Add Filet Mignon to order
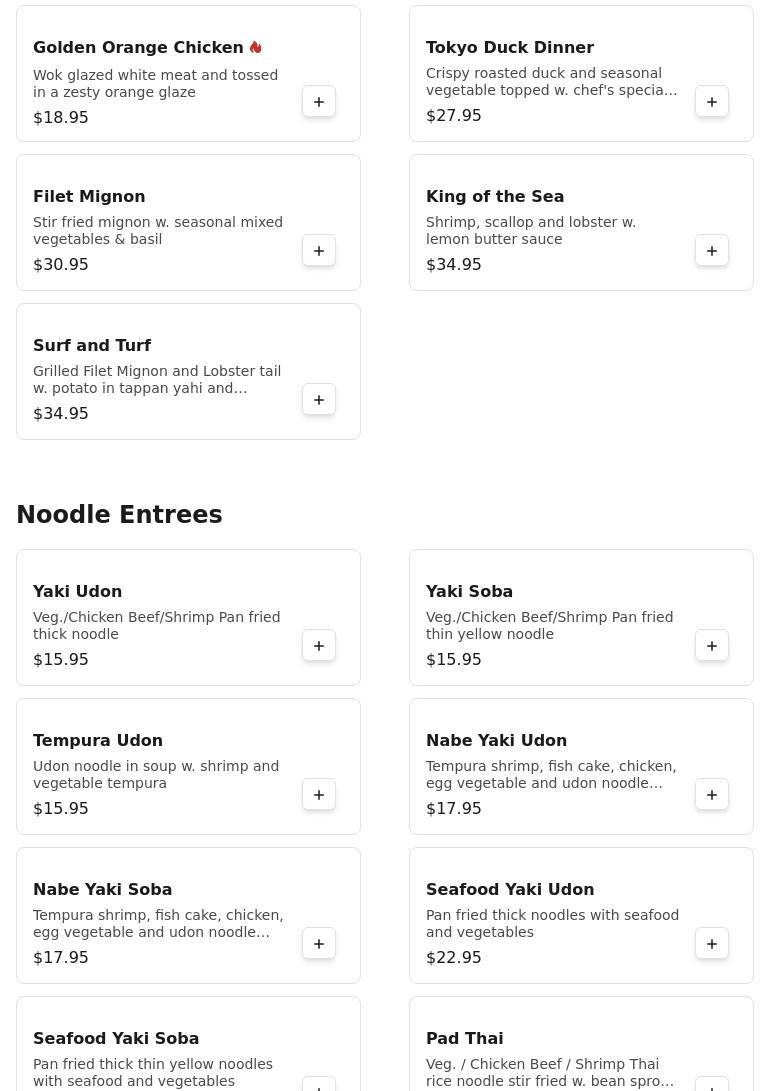The height and width of the screenshot is (1091, 770). click(319, 251)
